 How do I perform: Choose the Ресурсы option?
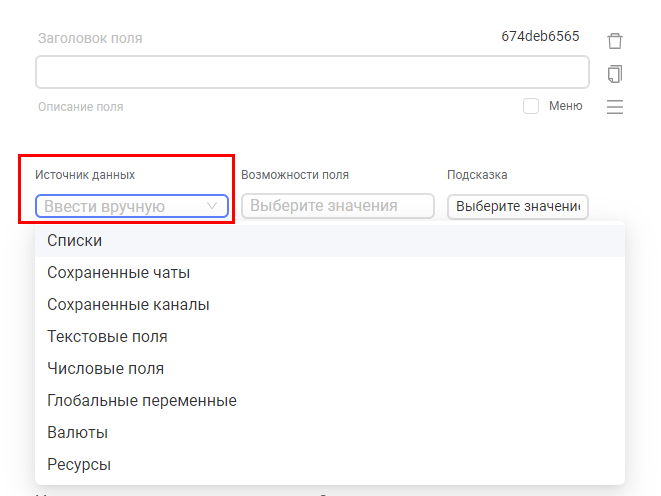pyautogui.click(x=79, y=465)
